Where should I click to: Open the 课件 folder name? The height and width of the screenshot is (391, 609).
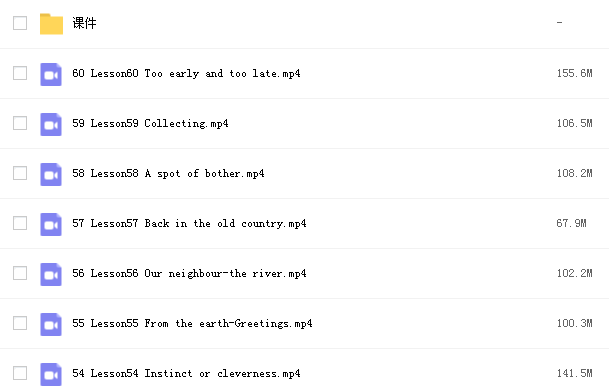[84, 23]
